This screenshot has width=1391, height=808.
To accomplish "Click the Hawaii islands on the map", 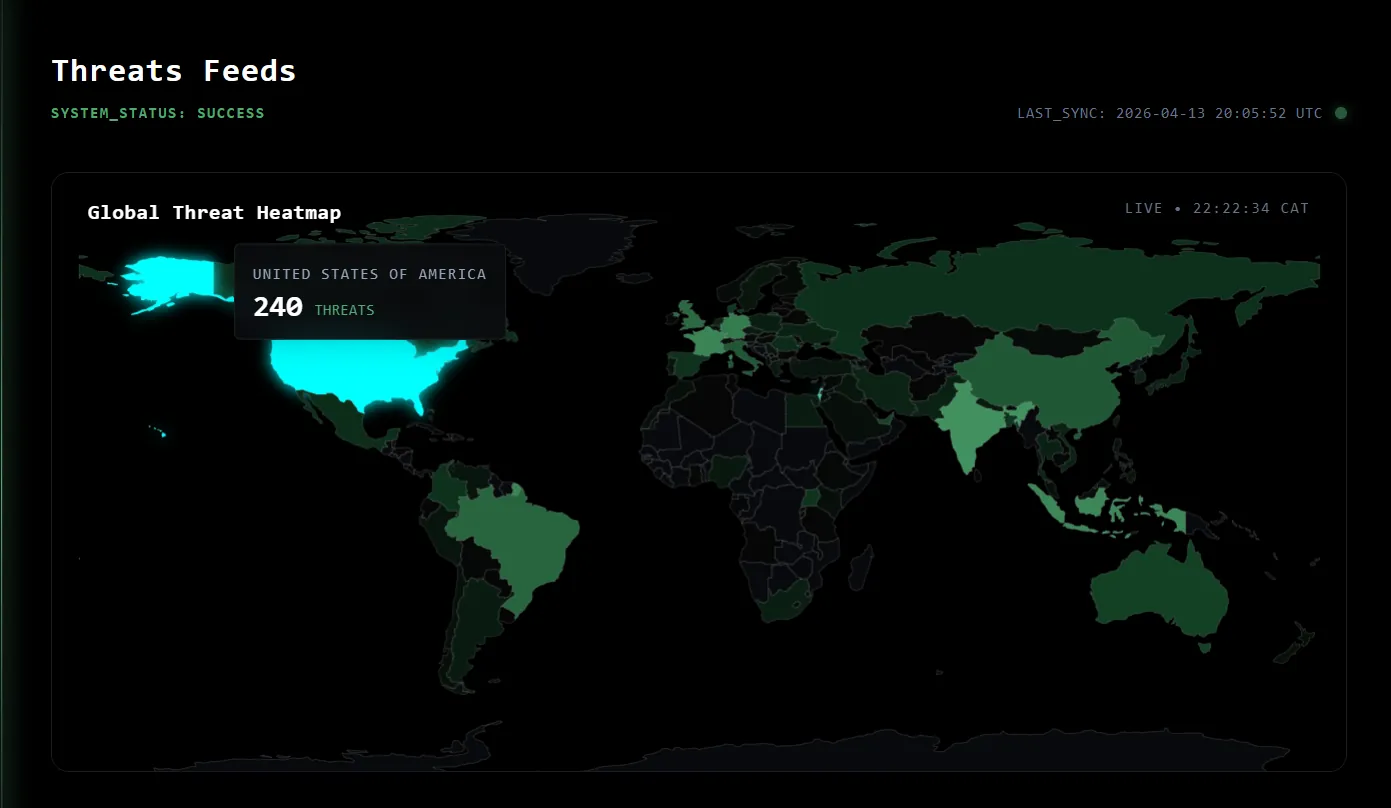I will click(x=159, y=432).
